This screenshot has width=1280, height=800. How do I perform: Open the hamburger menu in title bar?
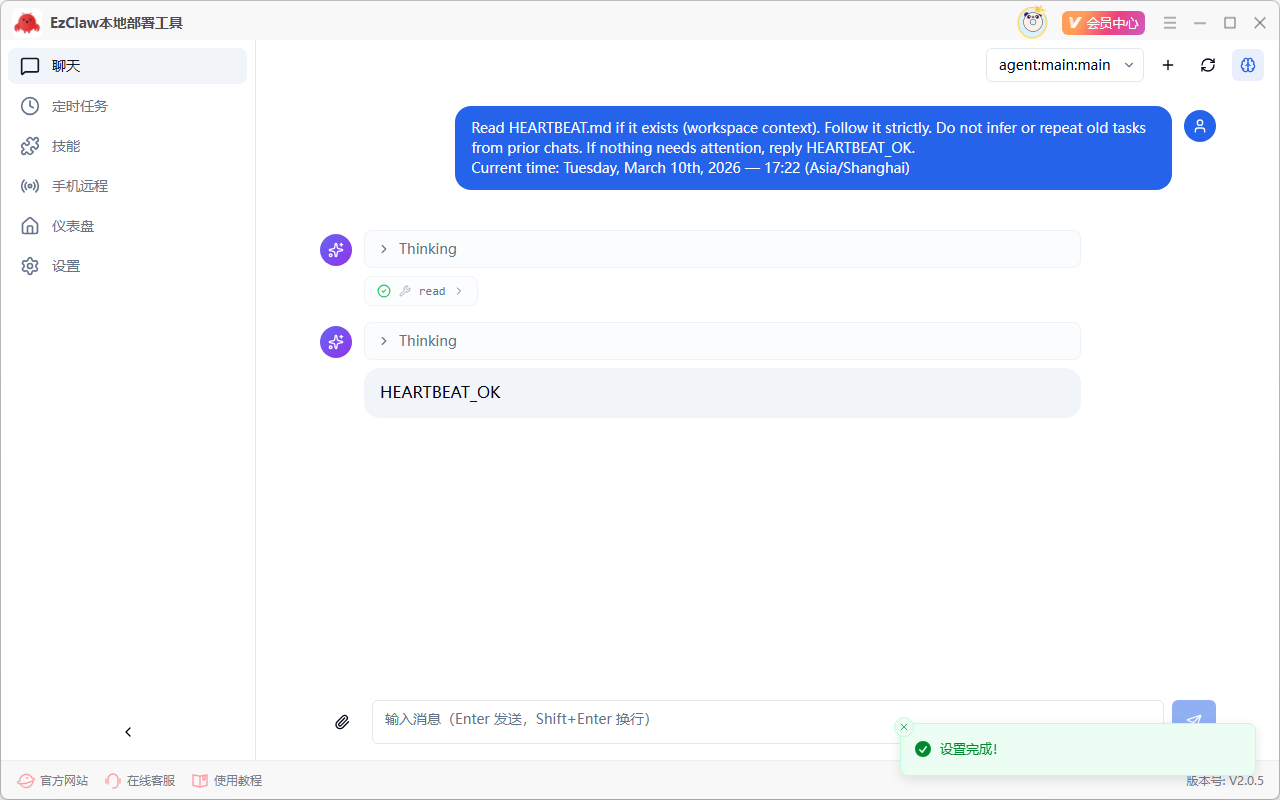1170,23
